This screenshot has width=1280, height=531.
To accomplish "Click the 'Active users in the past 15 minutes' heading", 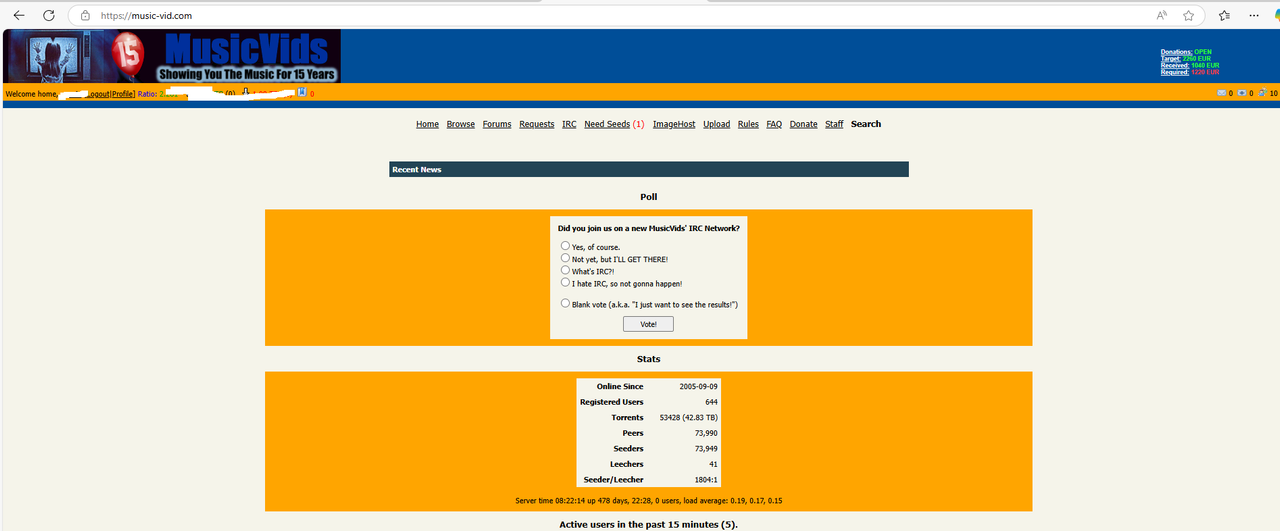I will 648,524.
